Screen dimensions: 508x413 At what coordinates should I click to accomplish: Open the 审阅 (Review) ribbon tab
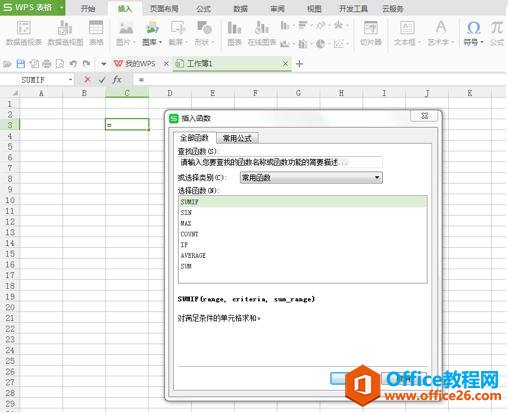point(277,9)
